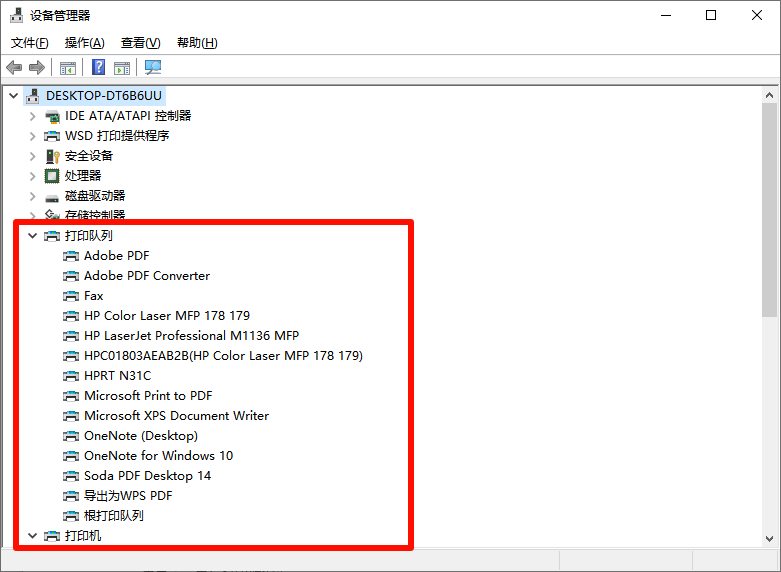
Task: Collapse the 打印机 node
Action: [x=32, y=536]
